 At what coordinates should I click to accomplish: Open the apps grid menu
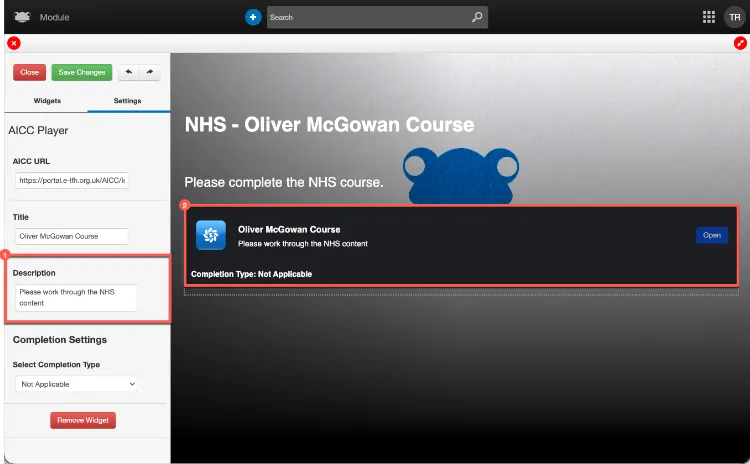(x=708, y=17)
